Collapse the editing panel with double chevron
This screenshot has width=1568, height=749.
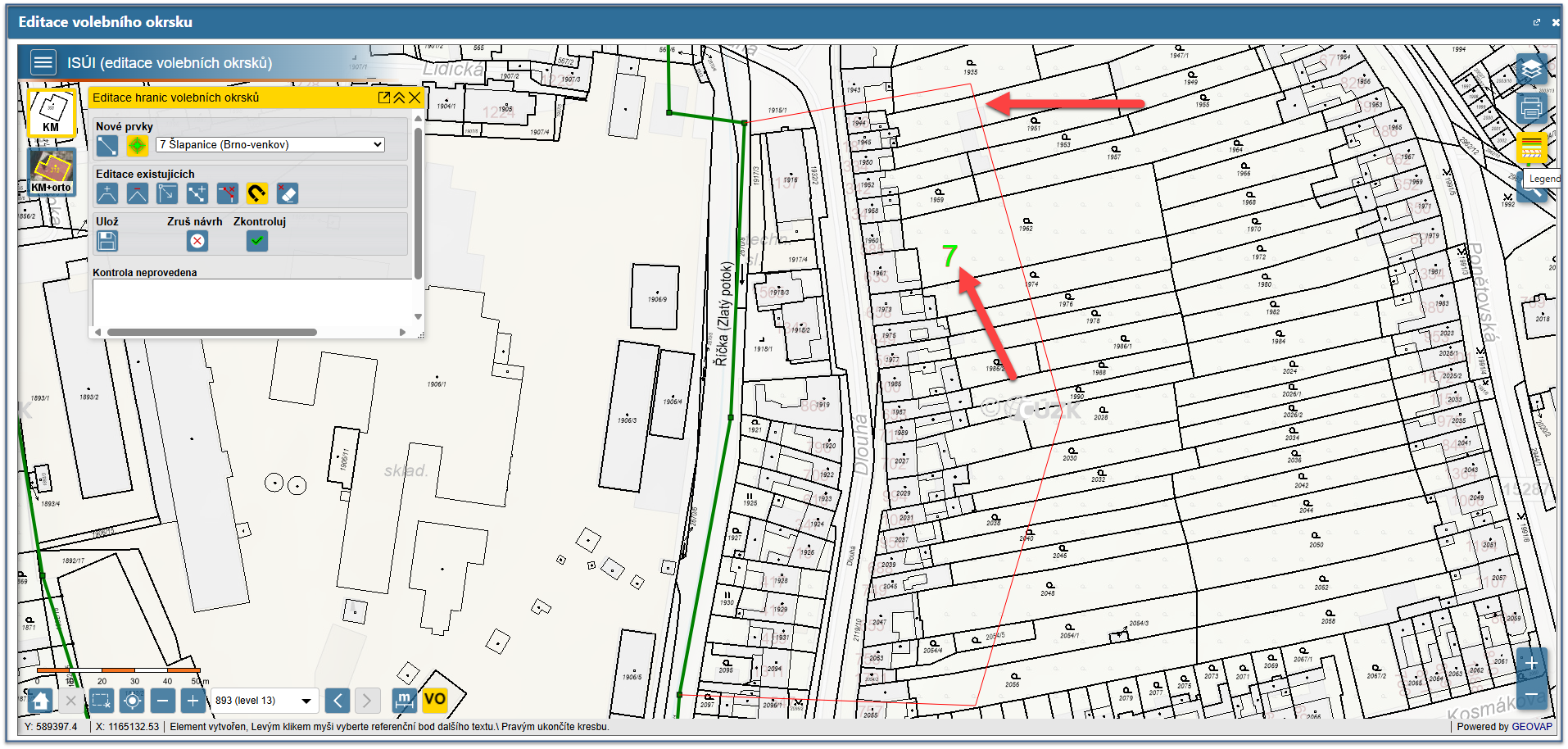pos(399,98)
